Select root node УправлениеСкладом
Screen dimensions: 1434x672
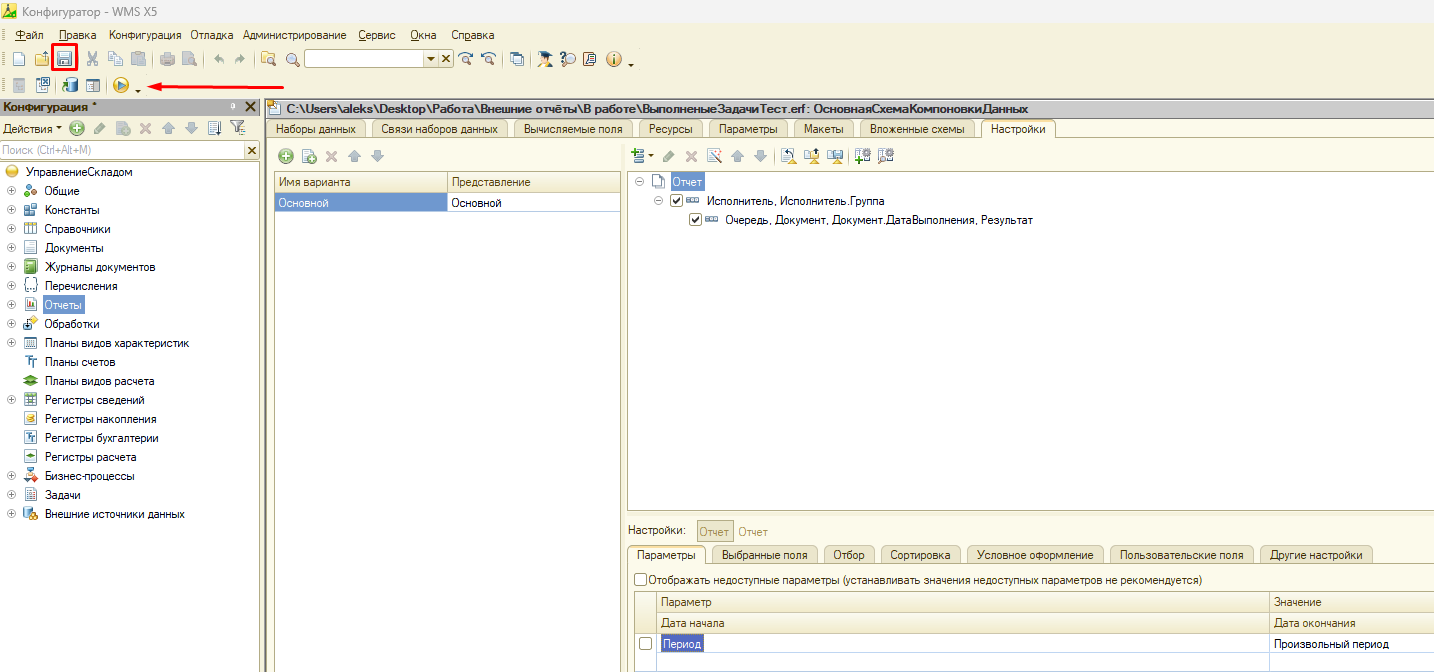tap(79, 172)
